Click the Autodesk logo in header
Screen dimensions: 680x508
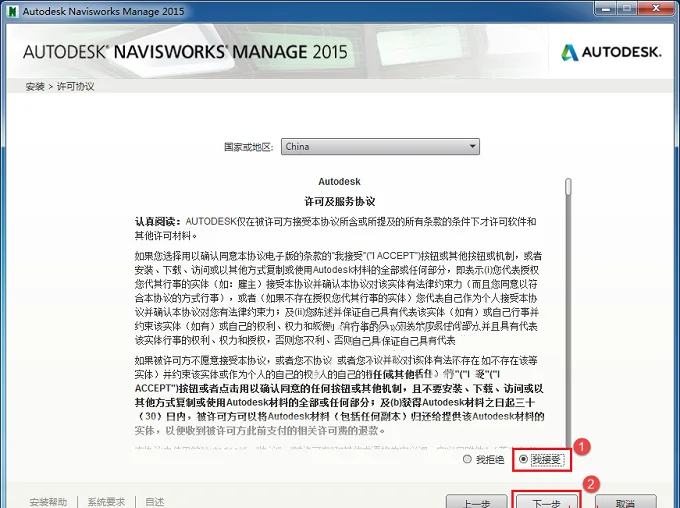(611, 52)
